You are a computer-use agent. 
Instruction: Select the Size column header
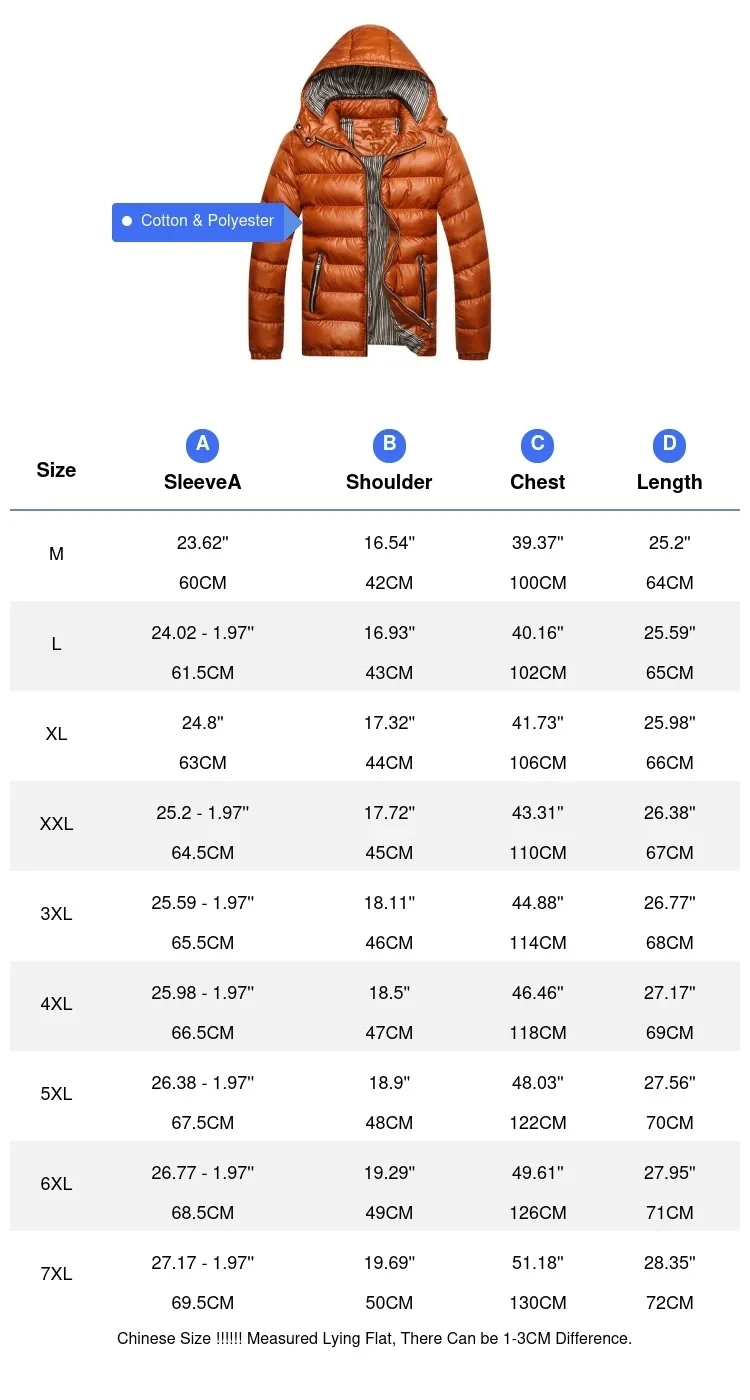[56, 470]
